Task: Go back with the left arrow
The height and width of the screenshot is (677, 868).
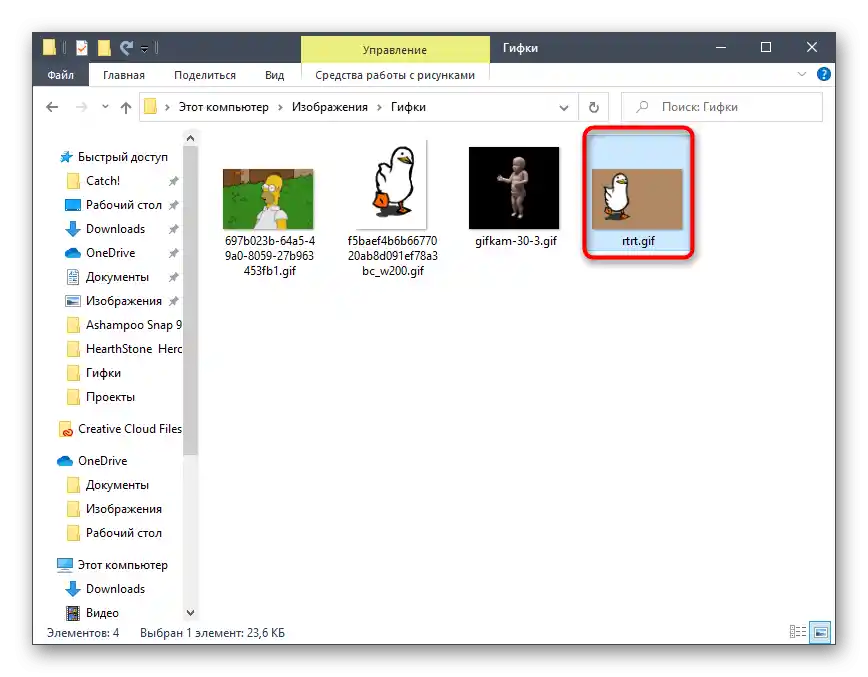Action: 52,107
